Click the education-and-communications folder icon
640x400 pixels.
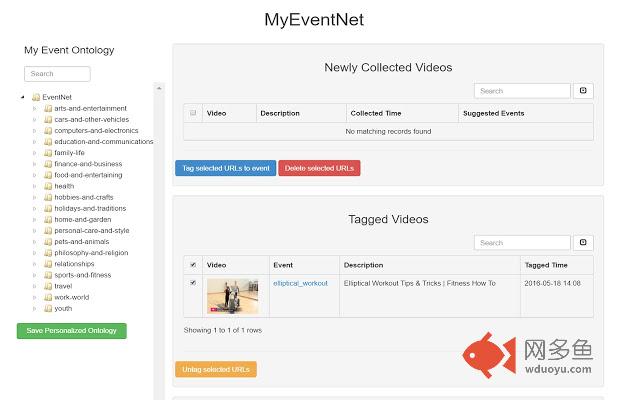tap(48, 142)
